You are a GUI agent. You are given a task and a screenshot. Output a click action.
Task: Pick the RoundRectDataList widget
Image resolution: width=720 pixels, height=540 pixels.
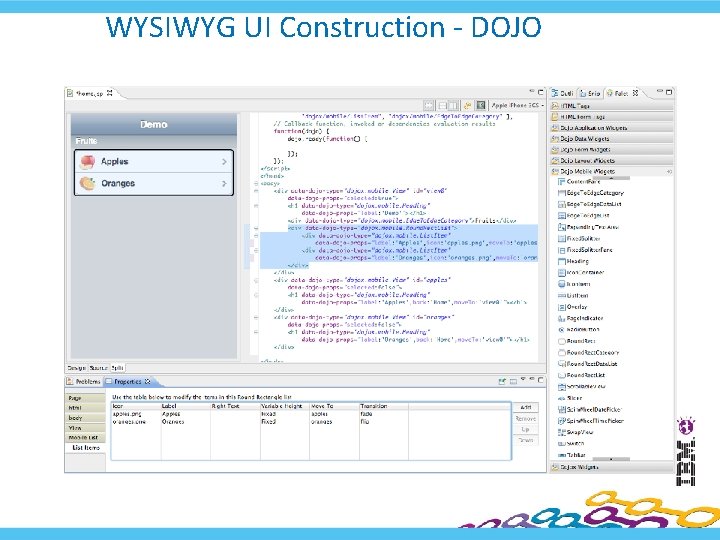[587, 364]
